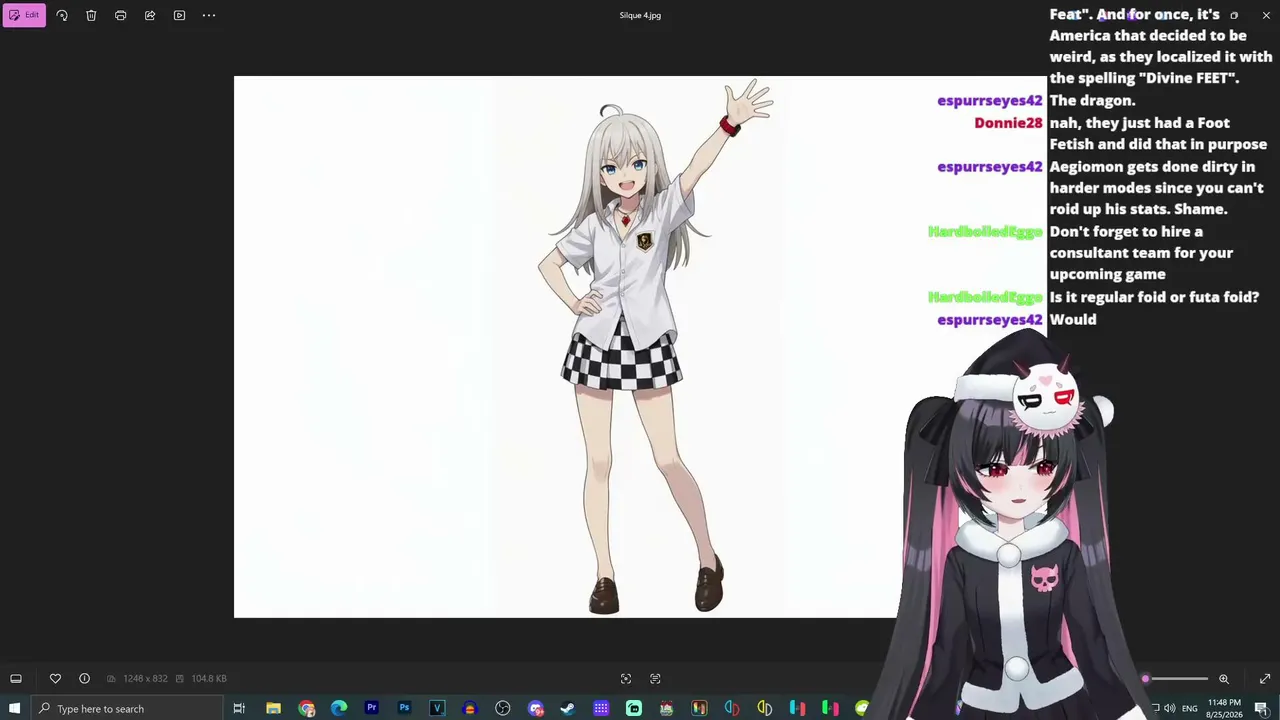1280x720 pixels.
Task: Share the photo using the share icon
Action: 150,15
